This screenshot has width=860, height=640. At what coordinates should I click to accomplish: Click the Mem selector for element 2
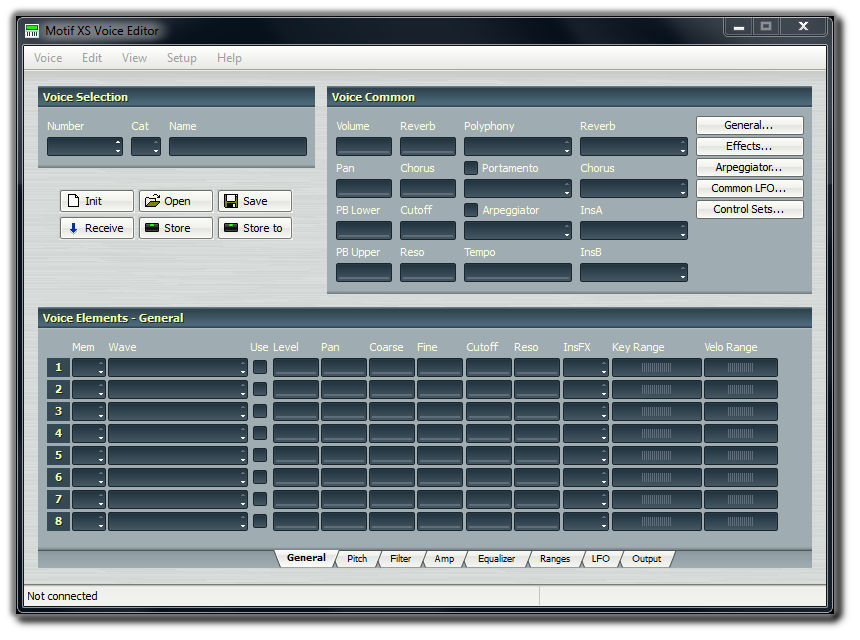tap(89, 389)
